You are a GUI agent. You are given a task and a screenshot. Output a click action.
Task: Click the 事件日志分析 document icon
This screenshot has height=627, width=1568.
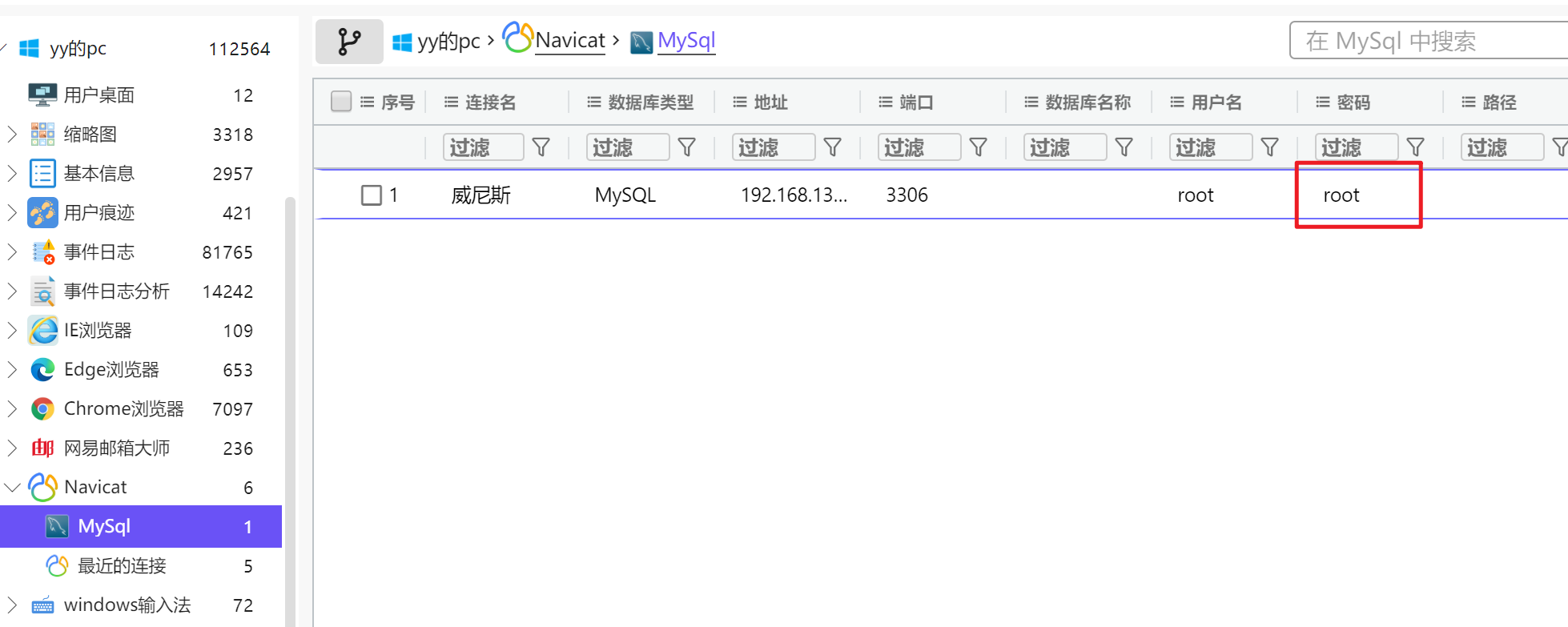point(42,291)
